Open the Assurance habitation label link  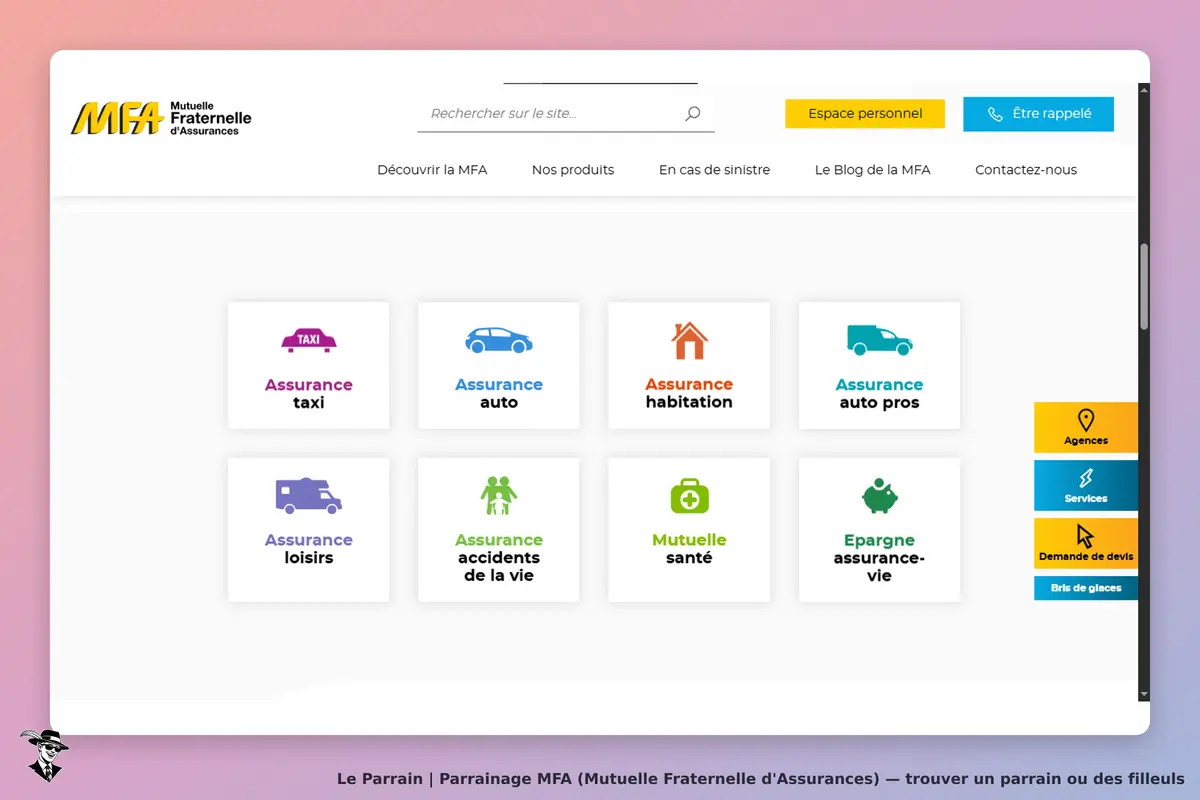689,393
